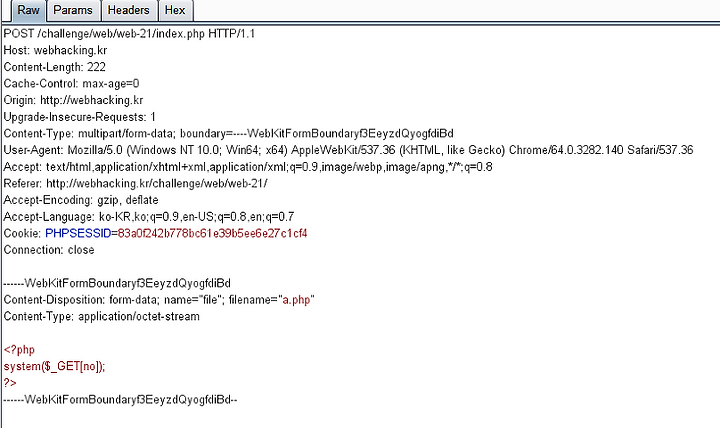Switch to the Raw tab
The image size is (720, 428).
coord(28,10)
